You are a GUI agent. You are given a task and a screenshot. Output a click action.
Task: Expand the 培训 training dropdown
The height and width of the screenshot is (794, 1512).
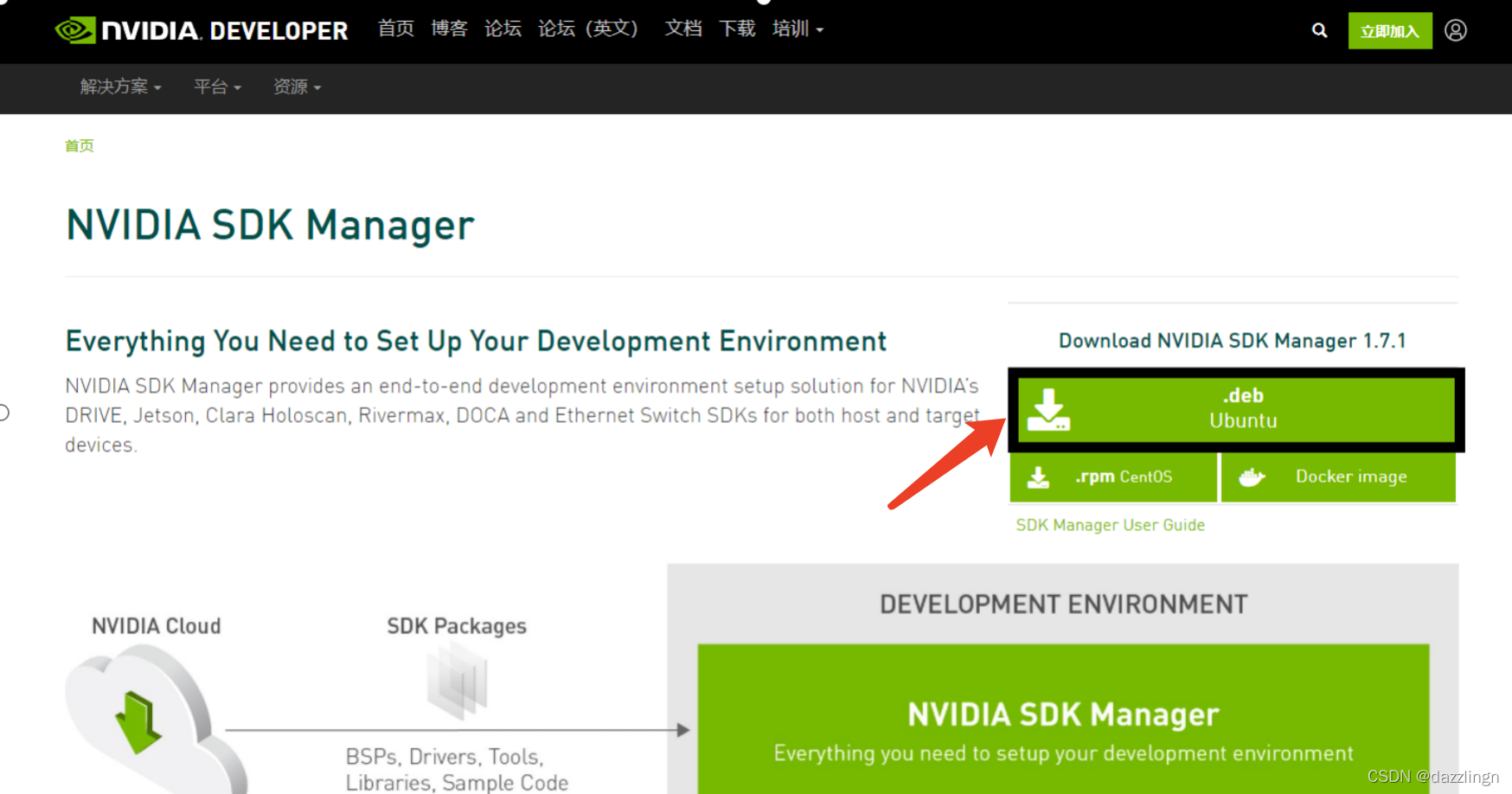point(798,29)
